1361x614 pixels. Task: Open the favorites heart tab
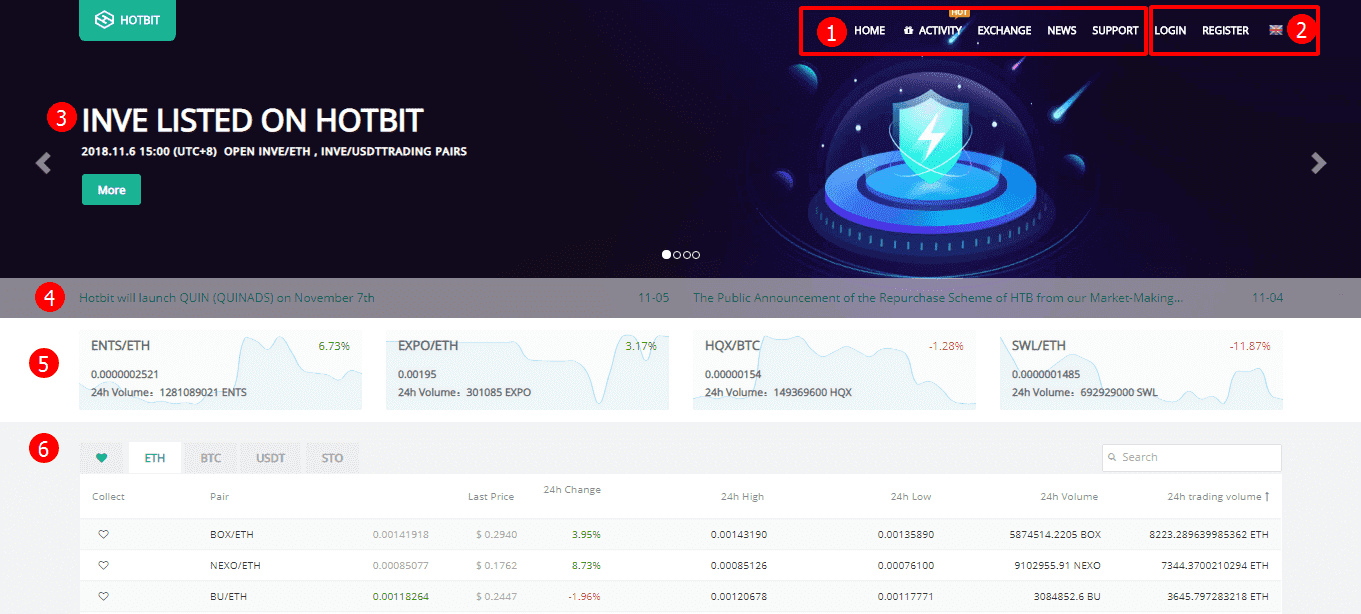pyautogui.click(x=102, y=458)
